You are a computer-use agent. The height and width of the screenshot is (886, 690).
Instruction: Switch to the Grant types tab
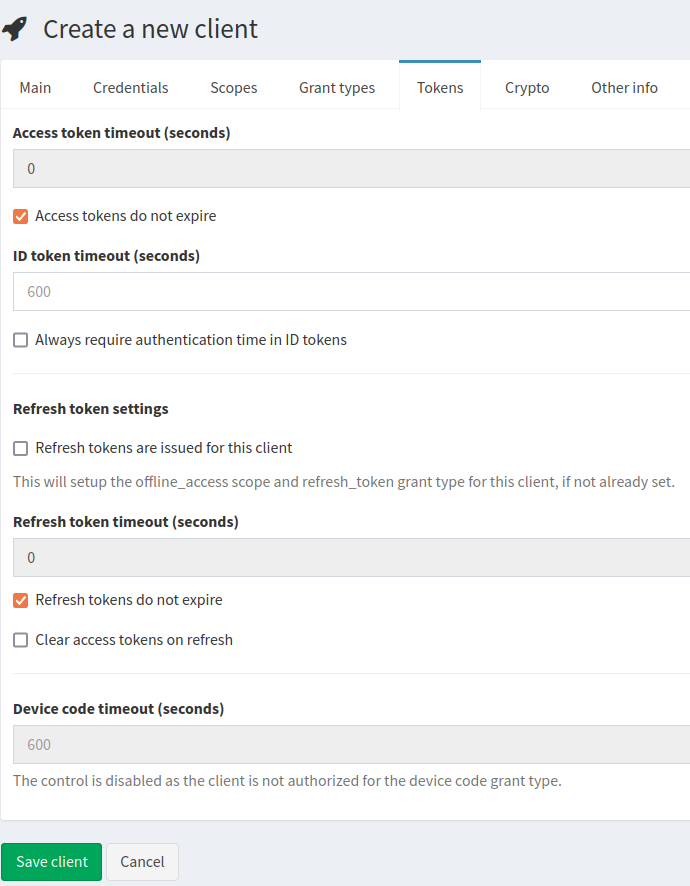(336, 87)
